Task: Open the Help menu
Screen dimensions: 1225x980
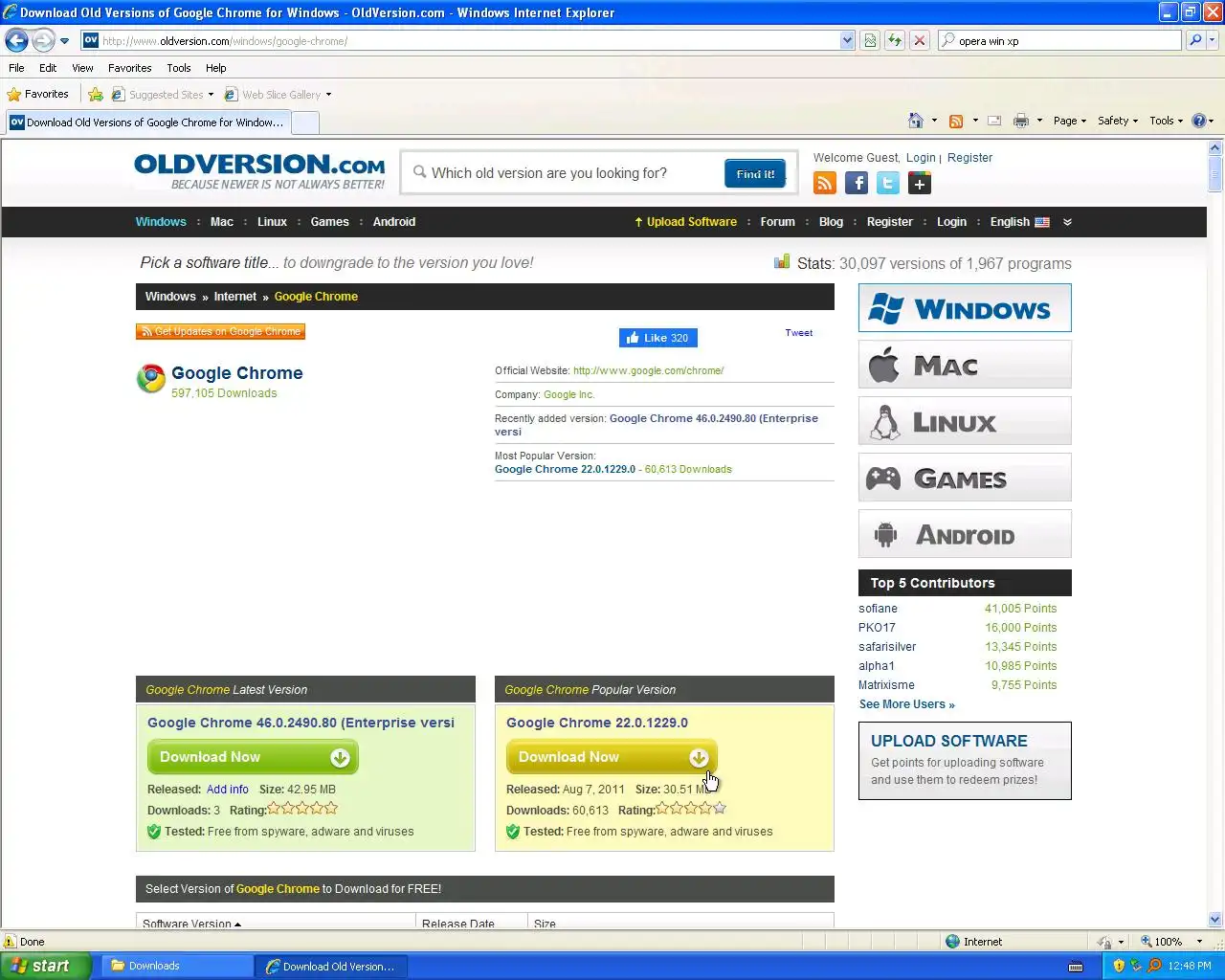Action: [215, 68]
